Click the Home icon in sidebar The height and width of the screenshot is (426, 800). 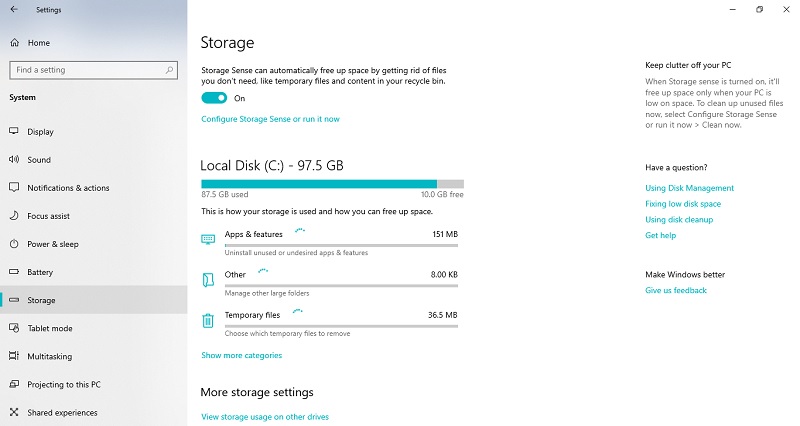15,43
